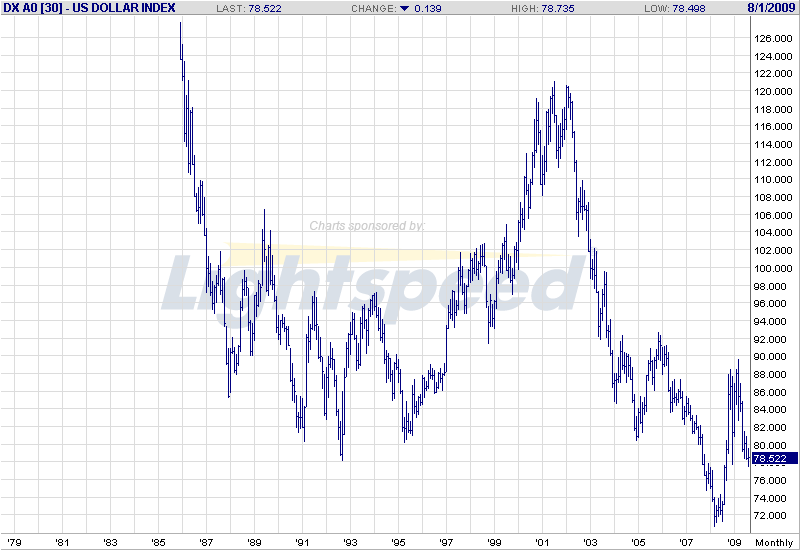Click the '97 year label on time axis
Screen dimensions: 800x550
pyautogui.click(x=446, y=542)
